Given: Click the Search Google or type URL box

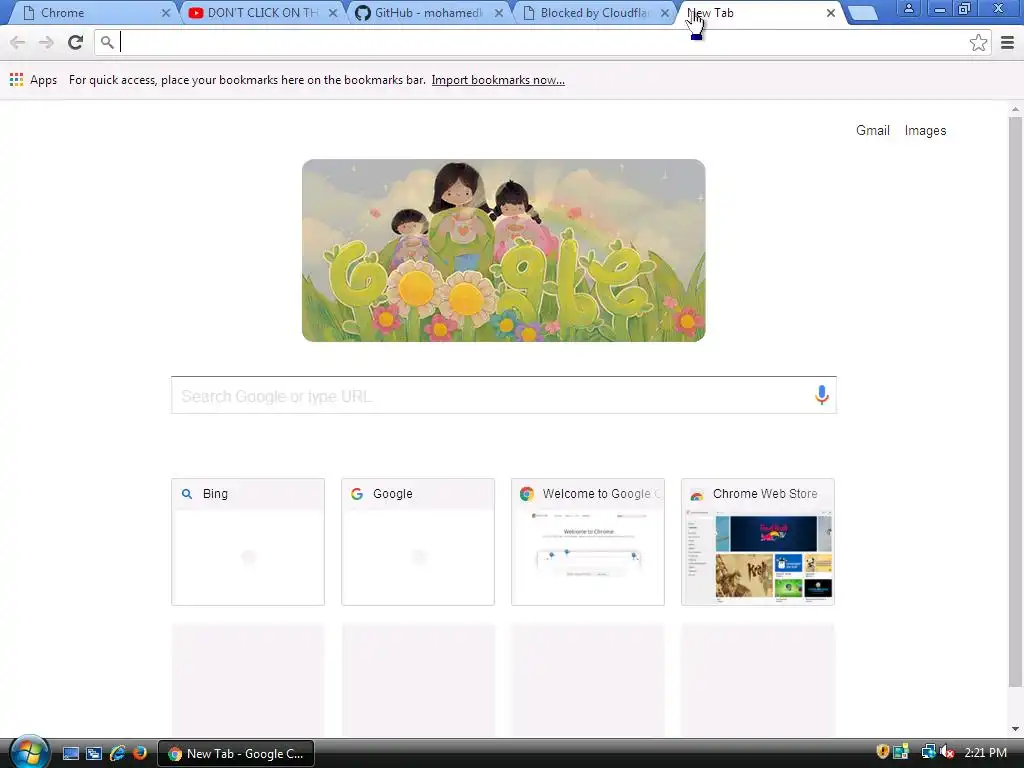Looking at the screenshot, I should (504, 395).
